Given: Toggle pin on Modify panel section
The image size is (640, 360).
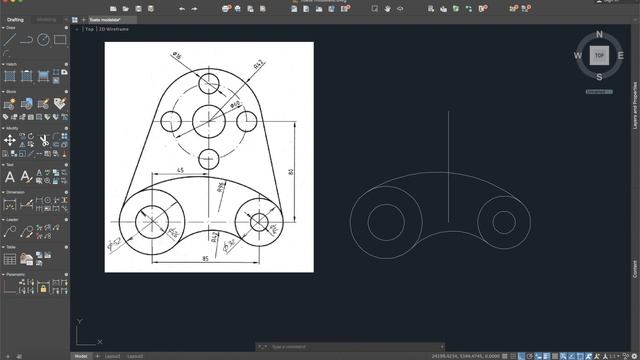Looking at the screenshot, I should click(66, 128).
